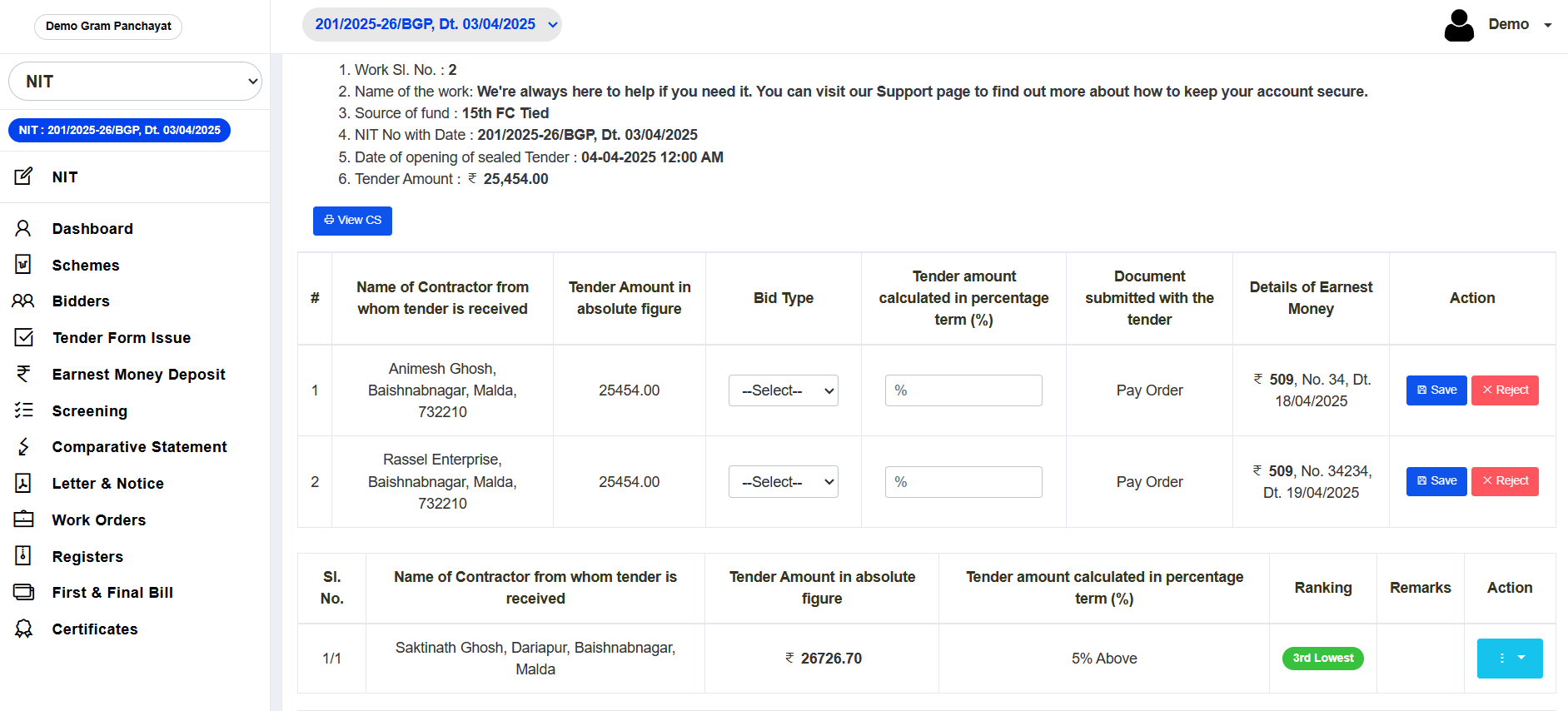Save the Animesh Ghosh tender row
The width and height of the screenshot is (1568, 711).
pos(1436,390)
